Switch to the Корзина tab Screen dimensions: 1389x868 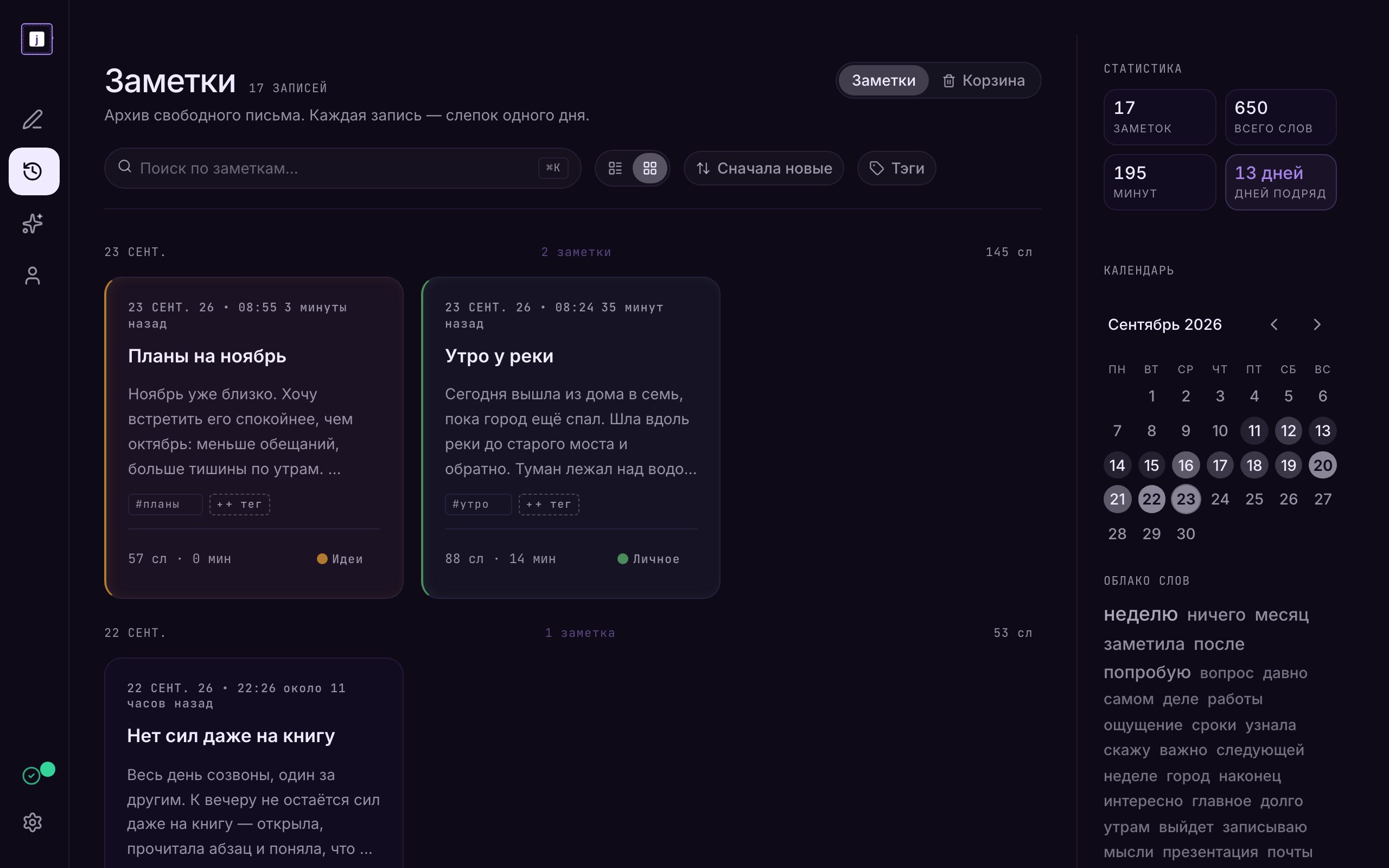click(984, 80)
